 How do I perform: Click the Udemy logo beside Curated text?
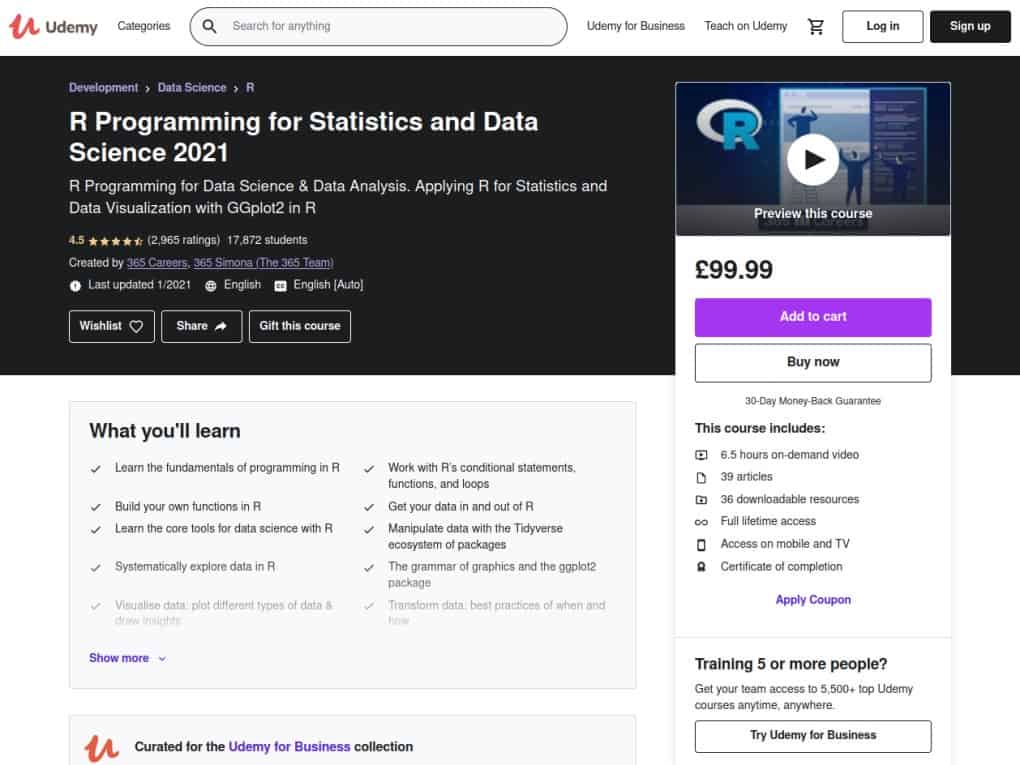click(101, 748)
